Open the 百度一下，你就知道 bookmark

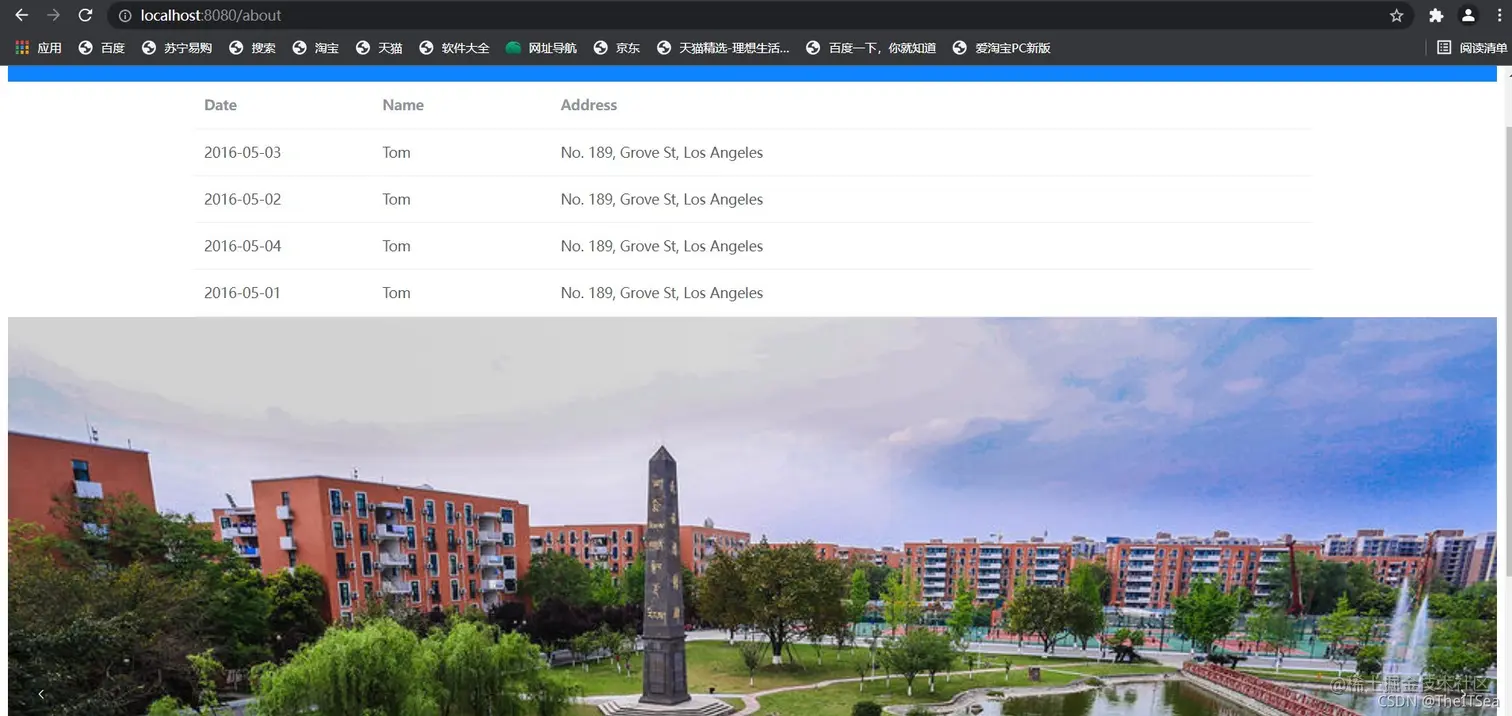point(871,48)
